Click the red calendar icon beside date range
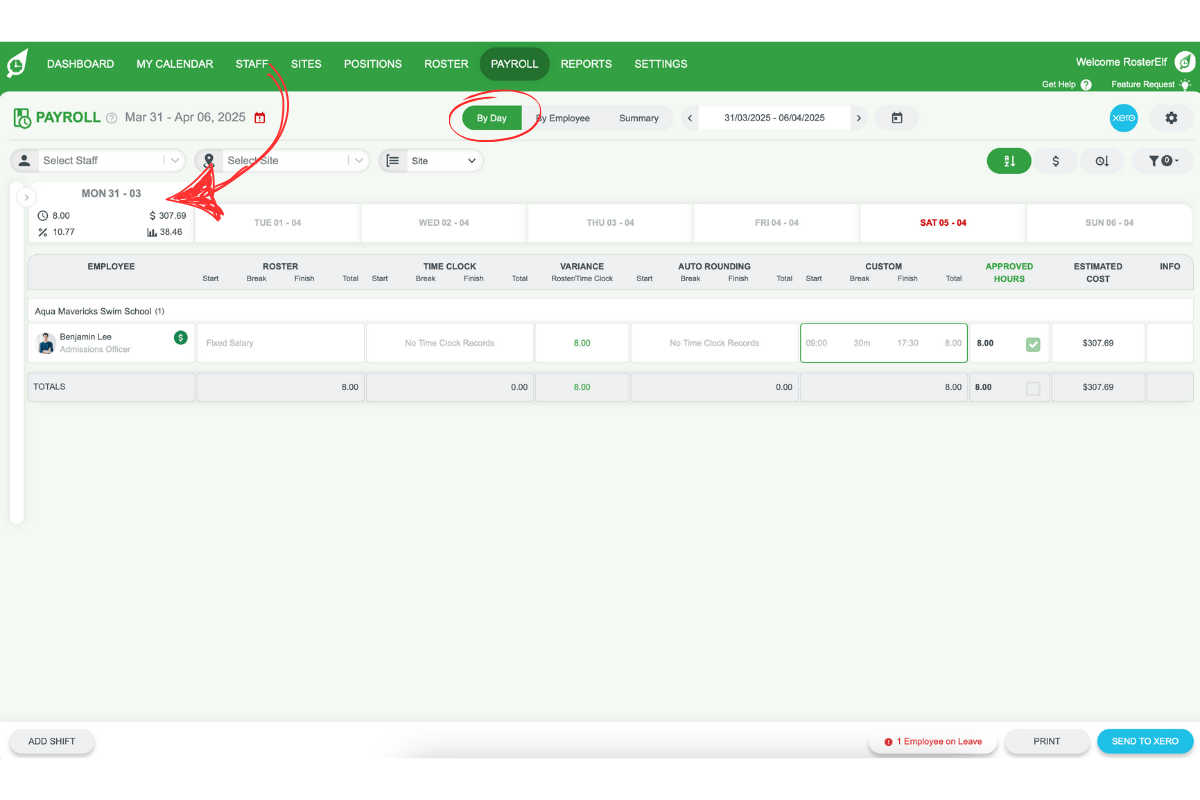1200x800 pixels. [x=260, y=118]
